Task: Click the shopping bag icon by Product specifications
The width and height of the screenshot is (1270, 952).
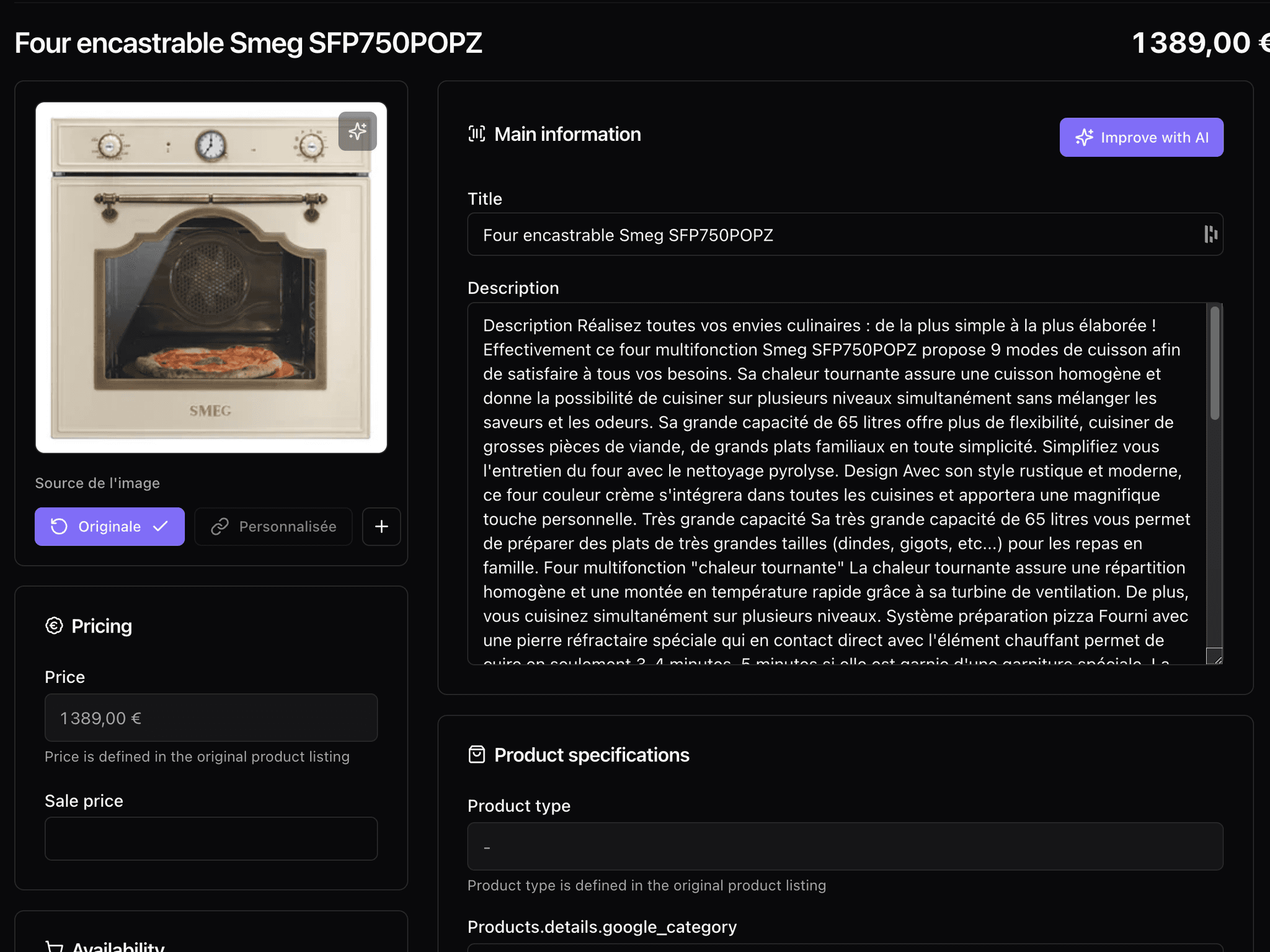Action: pos(477,755)
